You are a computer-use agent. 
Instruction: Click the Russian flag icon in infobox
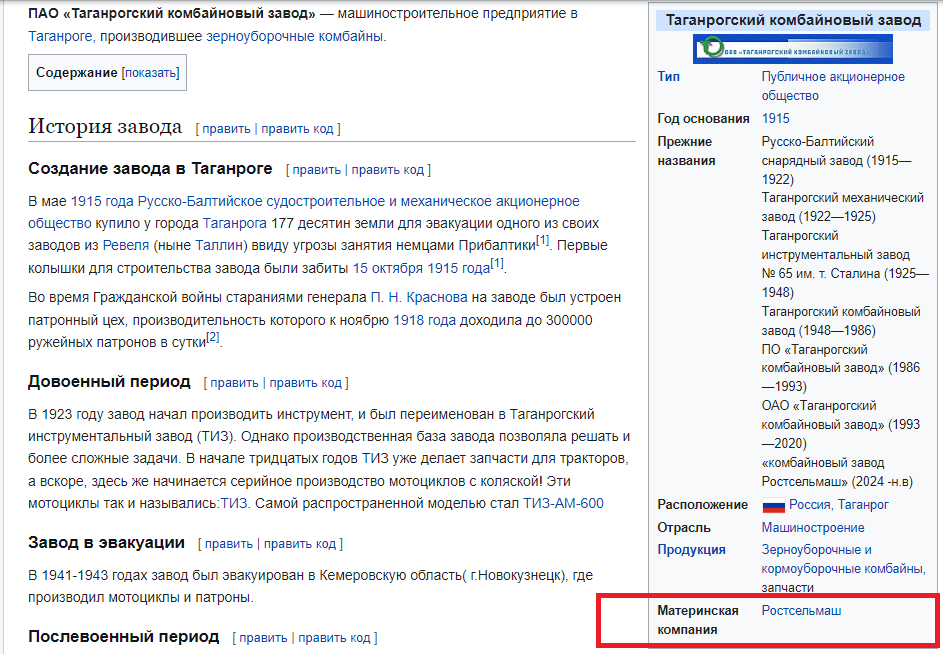(x=773, y=505)
